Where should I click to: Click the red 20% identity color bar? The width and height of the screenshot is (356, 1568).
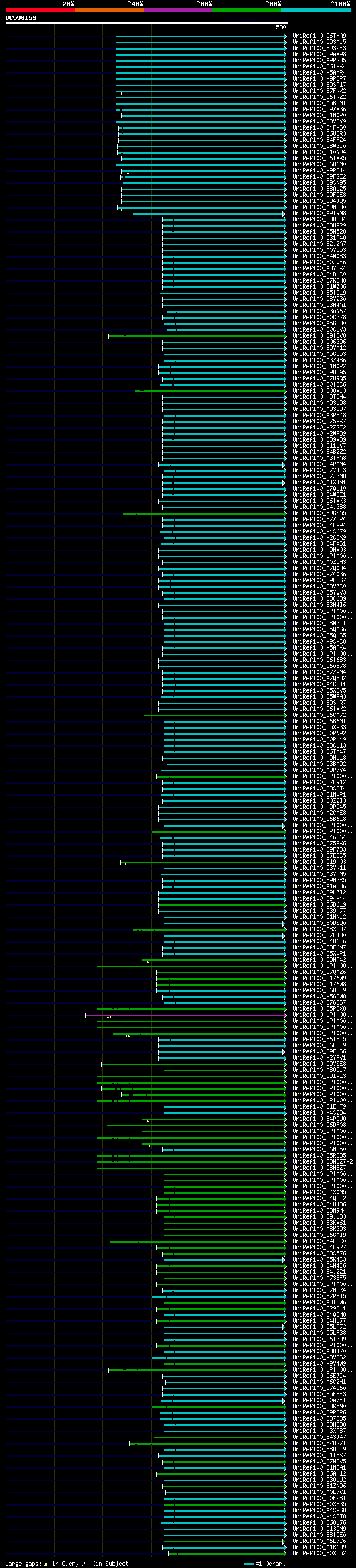pyautogui.click(x=39, y=10)
